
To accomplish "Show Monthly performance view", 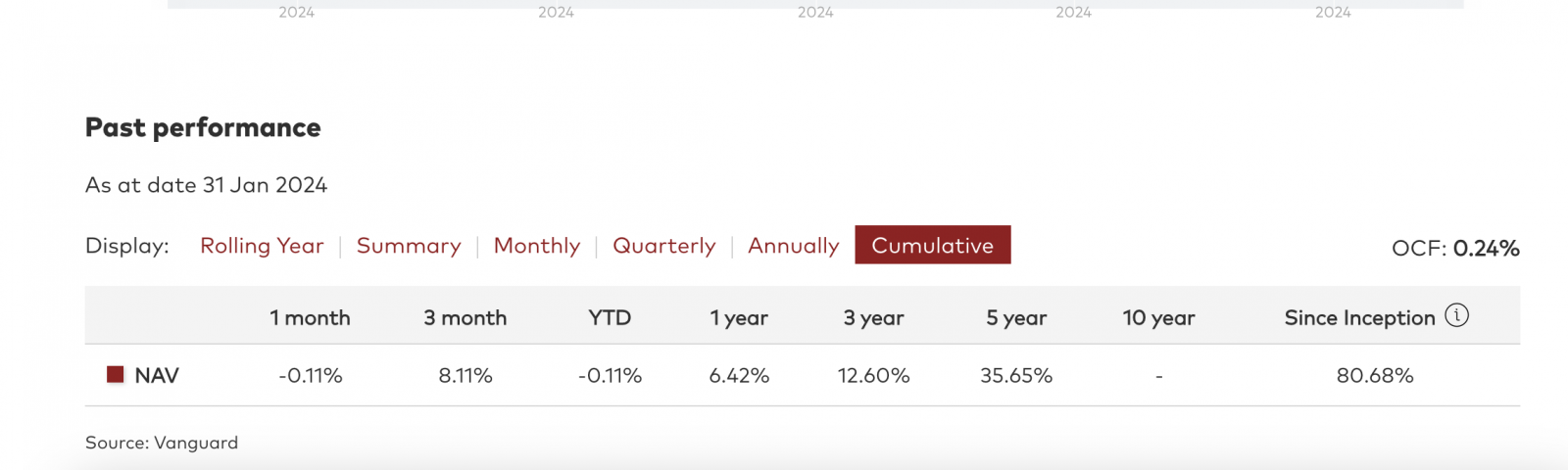I will pos(537,246).
